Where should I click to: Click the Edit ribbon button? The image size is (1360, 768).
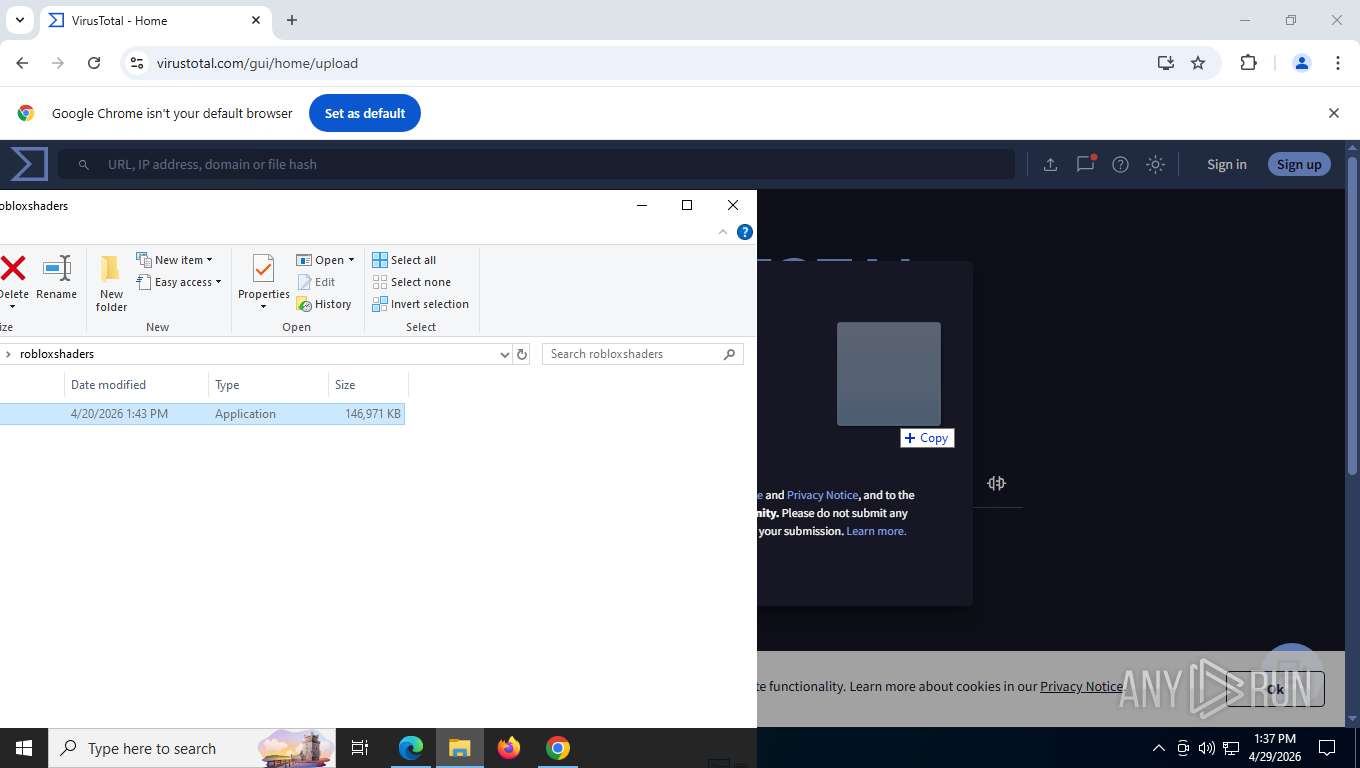316,282
